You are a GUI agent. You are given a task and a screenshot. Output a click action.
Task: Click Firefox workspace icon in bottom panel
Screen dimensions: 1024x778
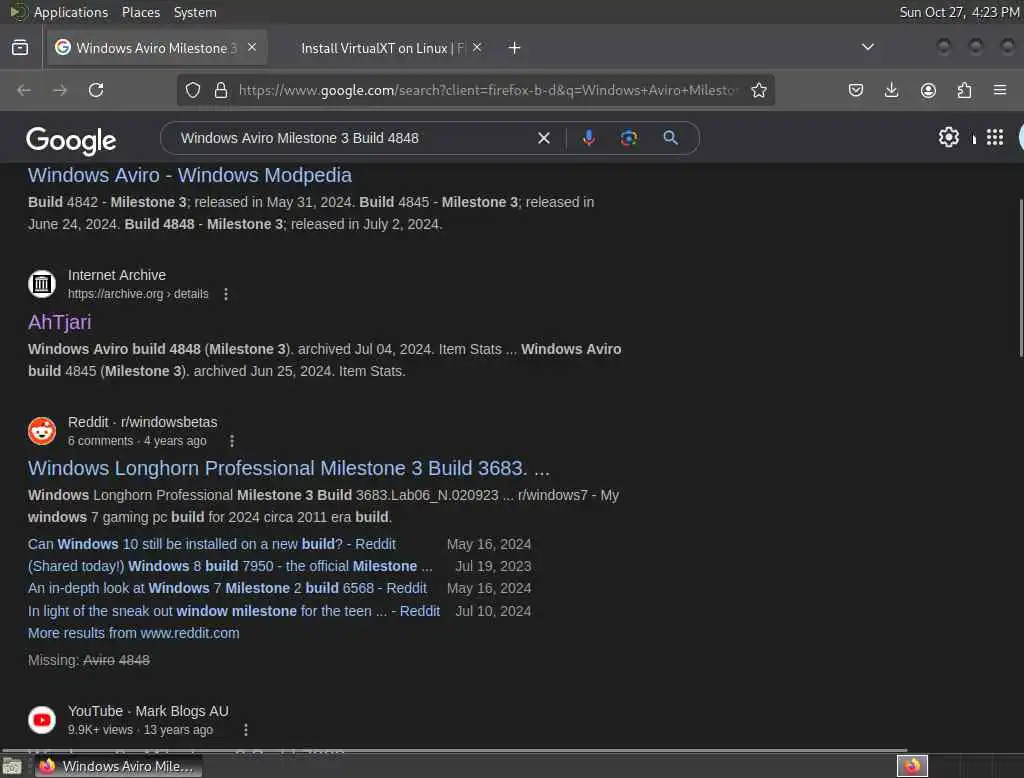point(912,766)
